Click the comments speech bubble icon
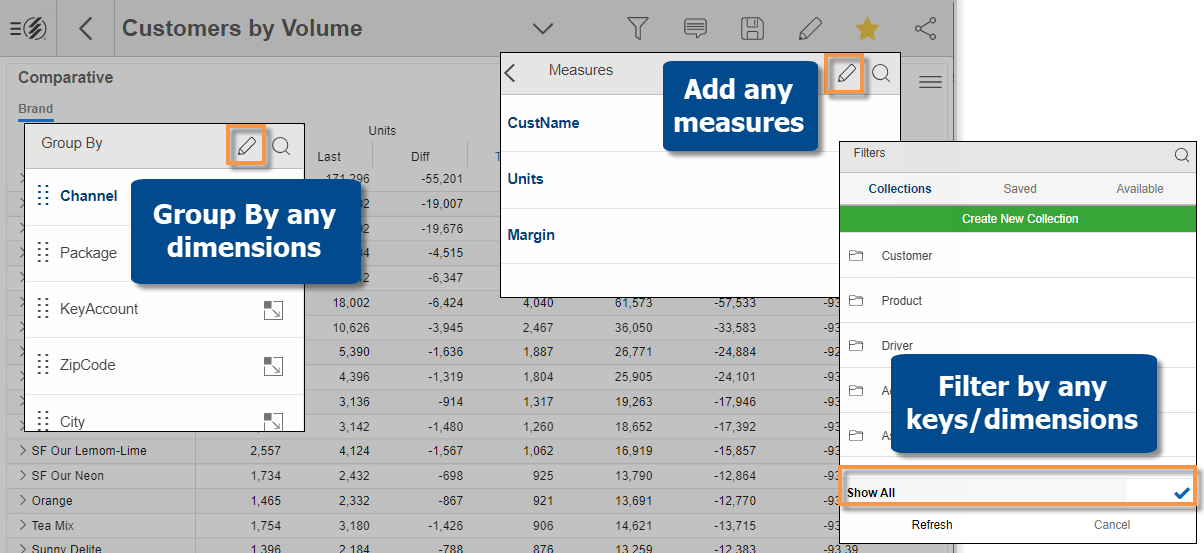 [x=695, y=29]
